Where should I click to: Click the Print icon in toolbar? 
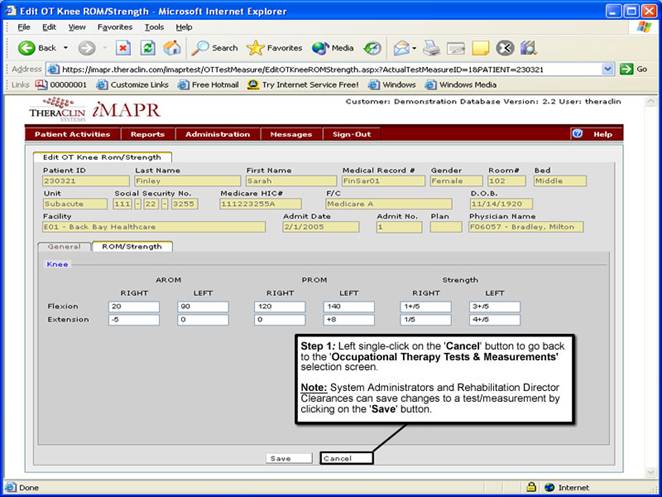pyautogui.click(x=432, y=47)
